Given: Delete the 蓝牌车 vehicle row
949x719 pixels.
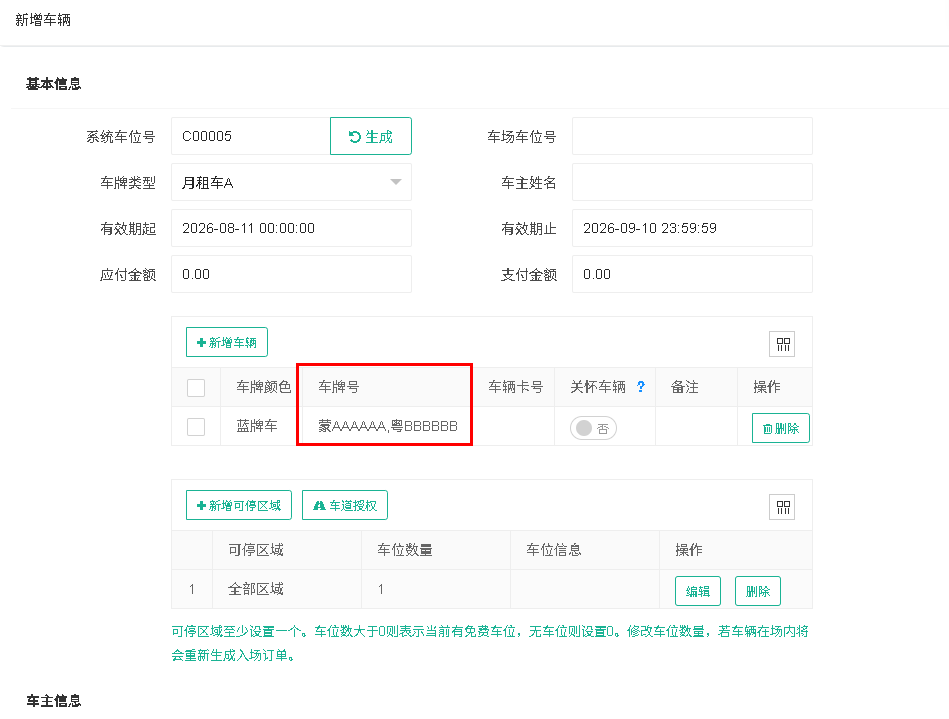Looking at the screenshot, I should (x=780, y=428).
